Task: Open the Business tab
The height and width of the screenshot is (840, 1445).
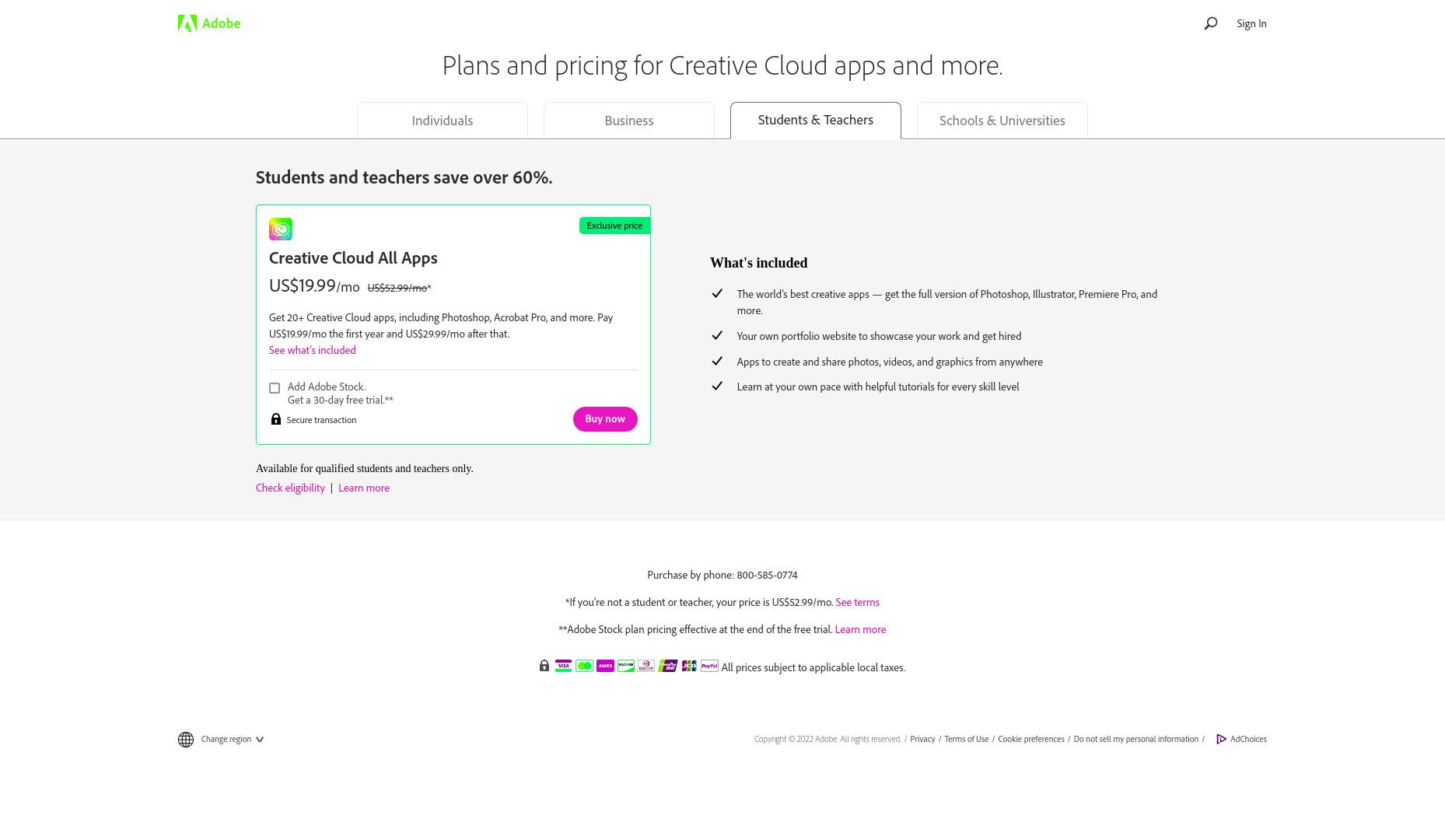Action: pyautogui.click(x=629, y=121)
